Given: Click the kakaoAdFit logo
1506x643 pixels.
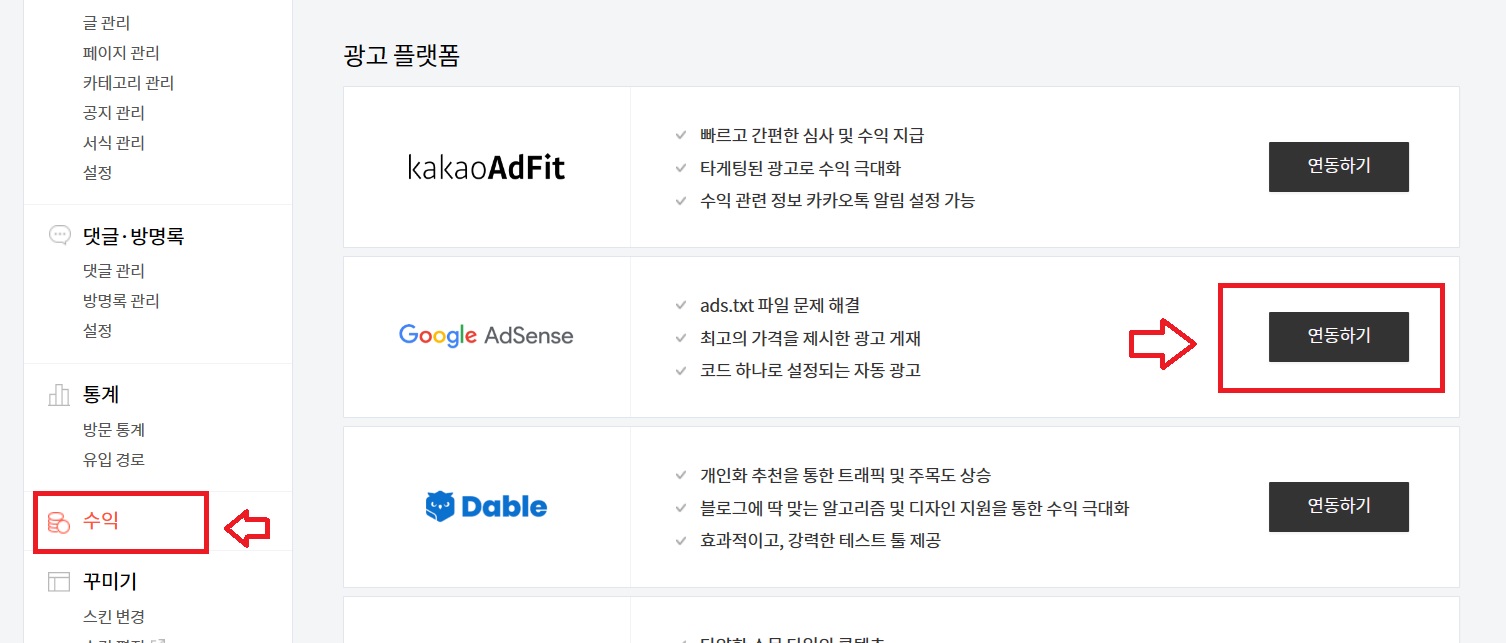Looking at the screenshot, I should pos(487,166).
